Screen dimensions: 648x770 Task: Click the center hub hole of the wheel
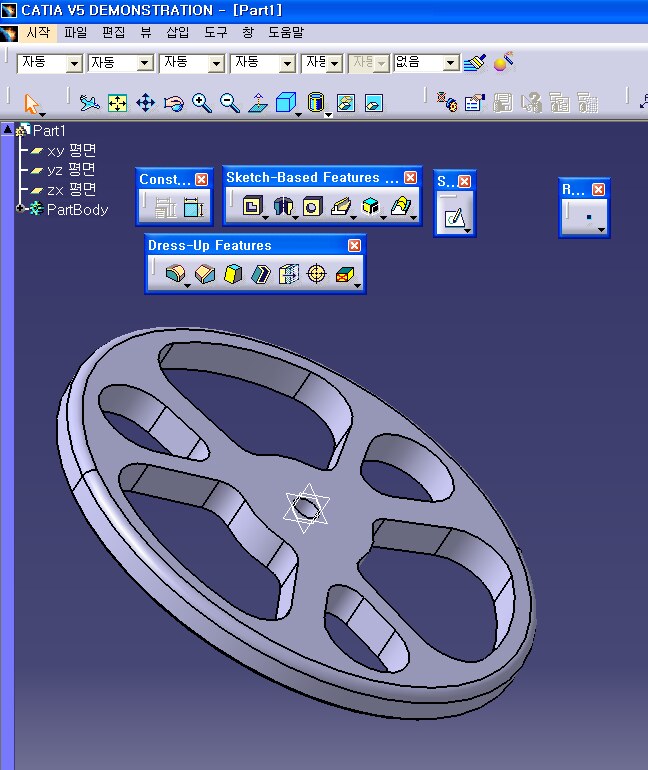306,510
